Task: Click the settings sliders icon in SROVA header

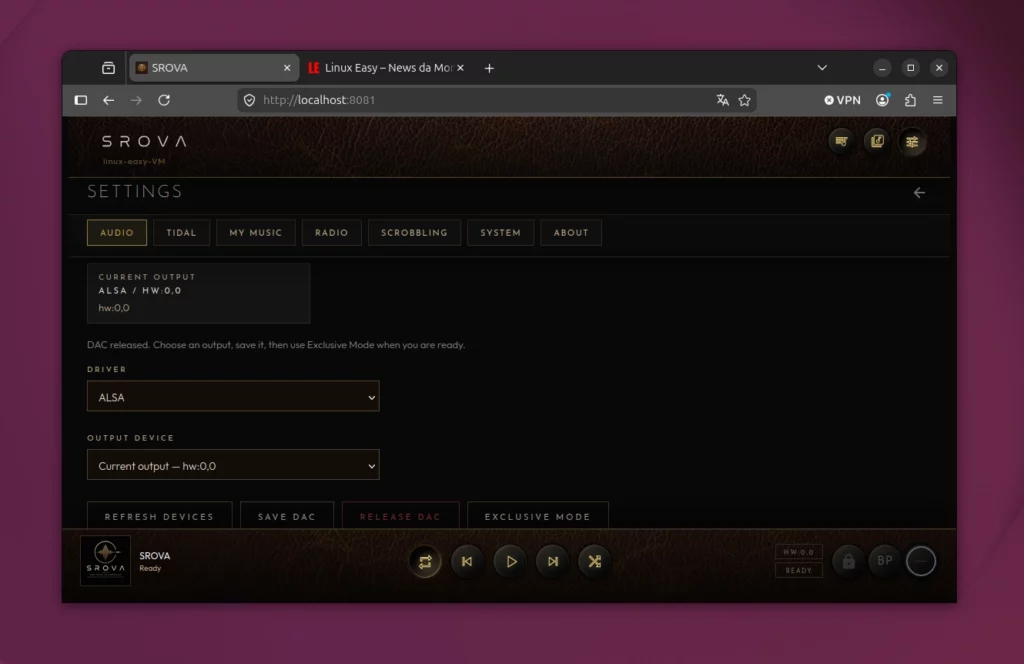Action: [912, 141]
